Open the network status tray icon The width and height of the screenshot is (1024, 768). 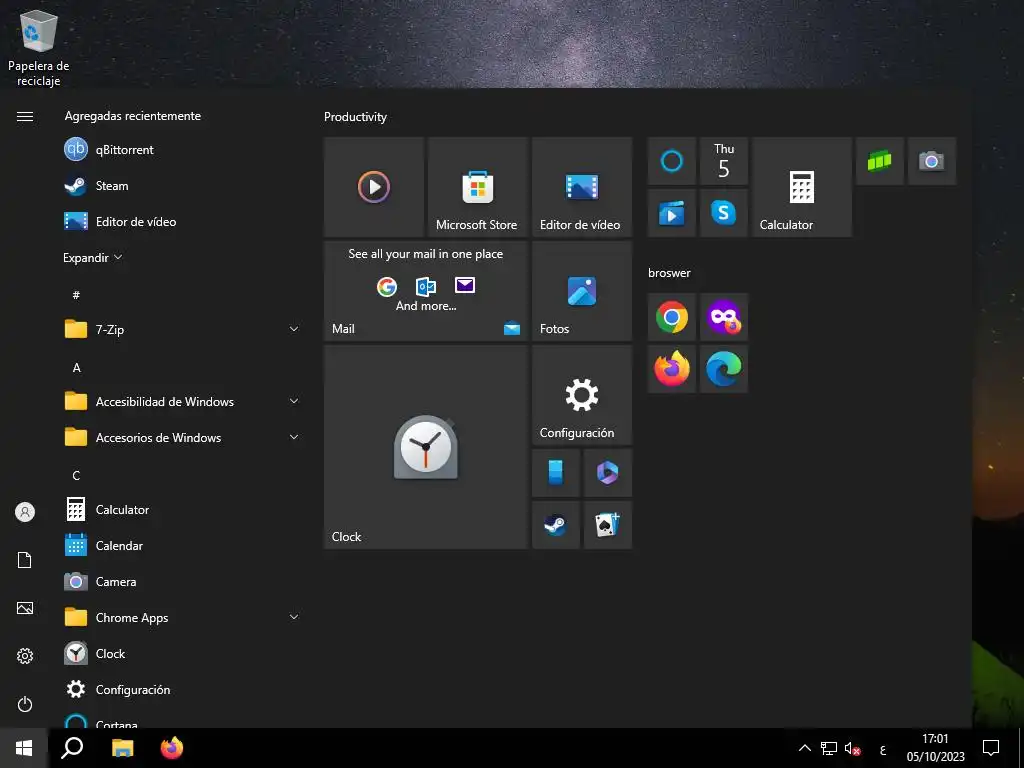(x=829, y=748)
